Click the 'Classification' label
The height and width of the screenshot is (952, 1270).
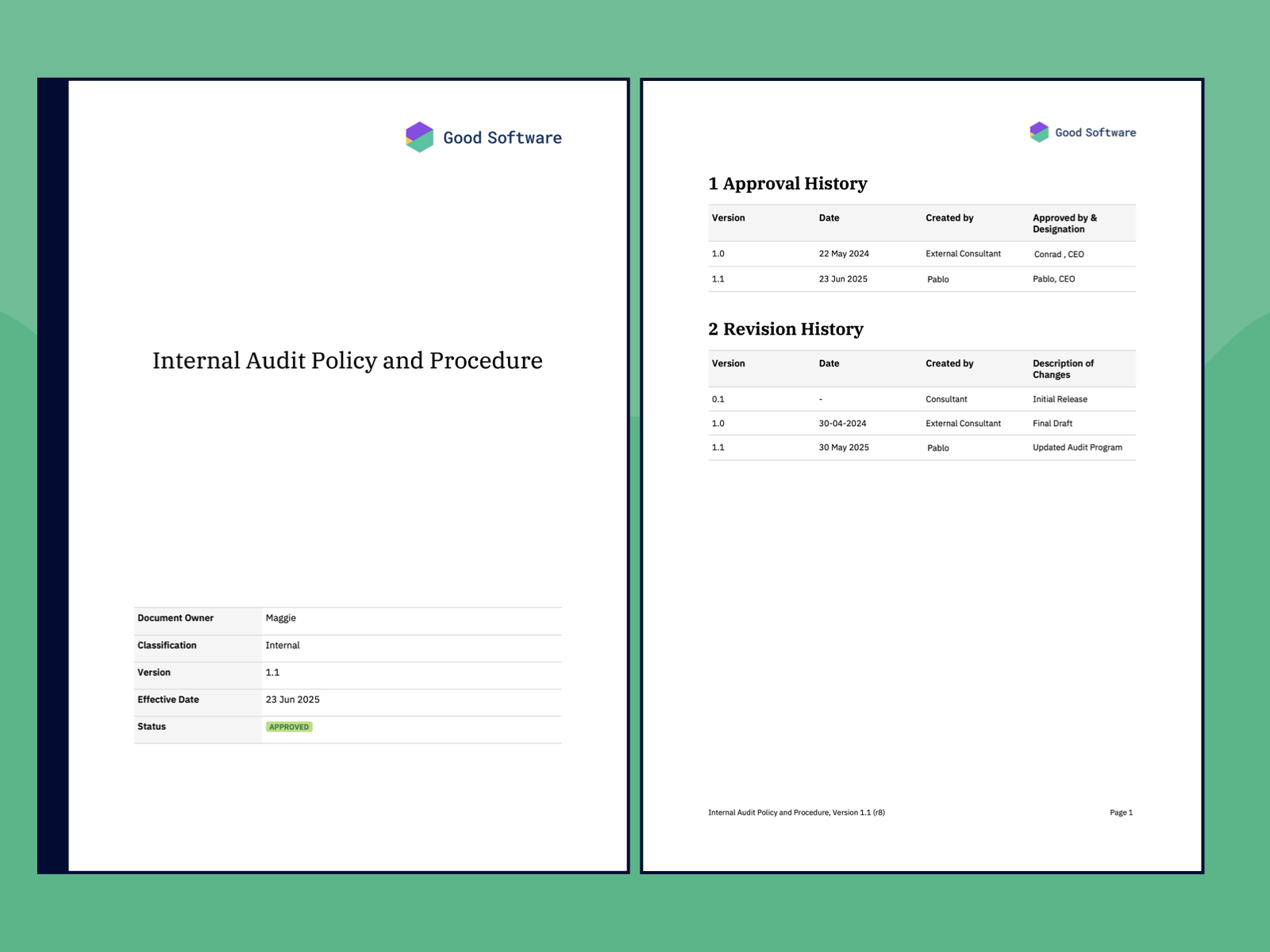[167, 645]
